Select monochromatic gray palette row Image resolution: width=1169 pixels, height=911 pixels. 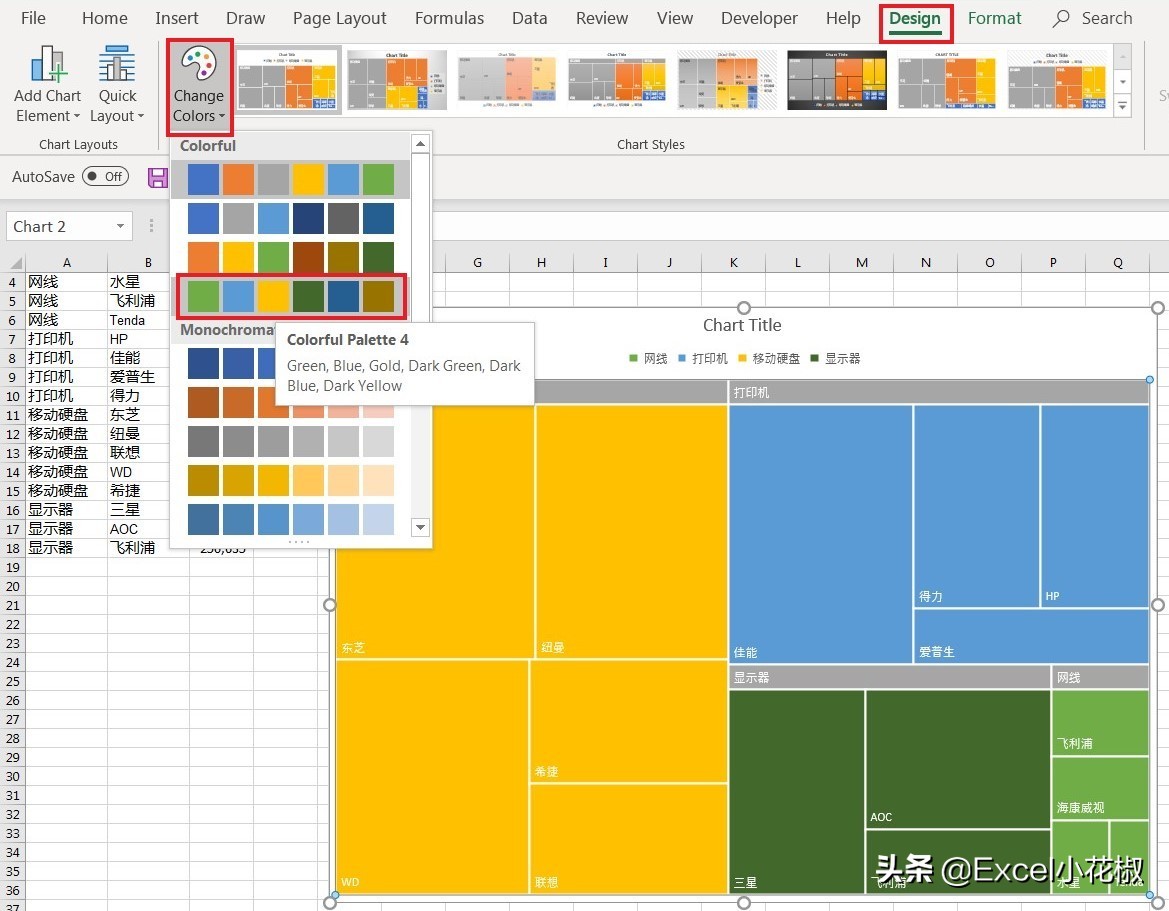(x=291, y=441)
